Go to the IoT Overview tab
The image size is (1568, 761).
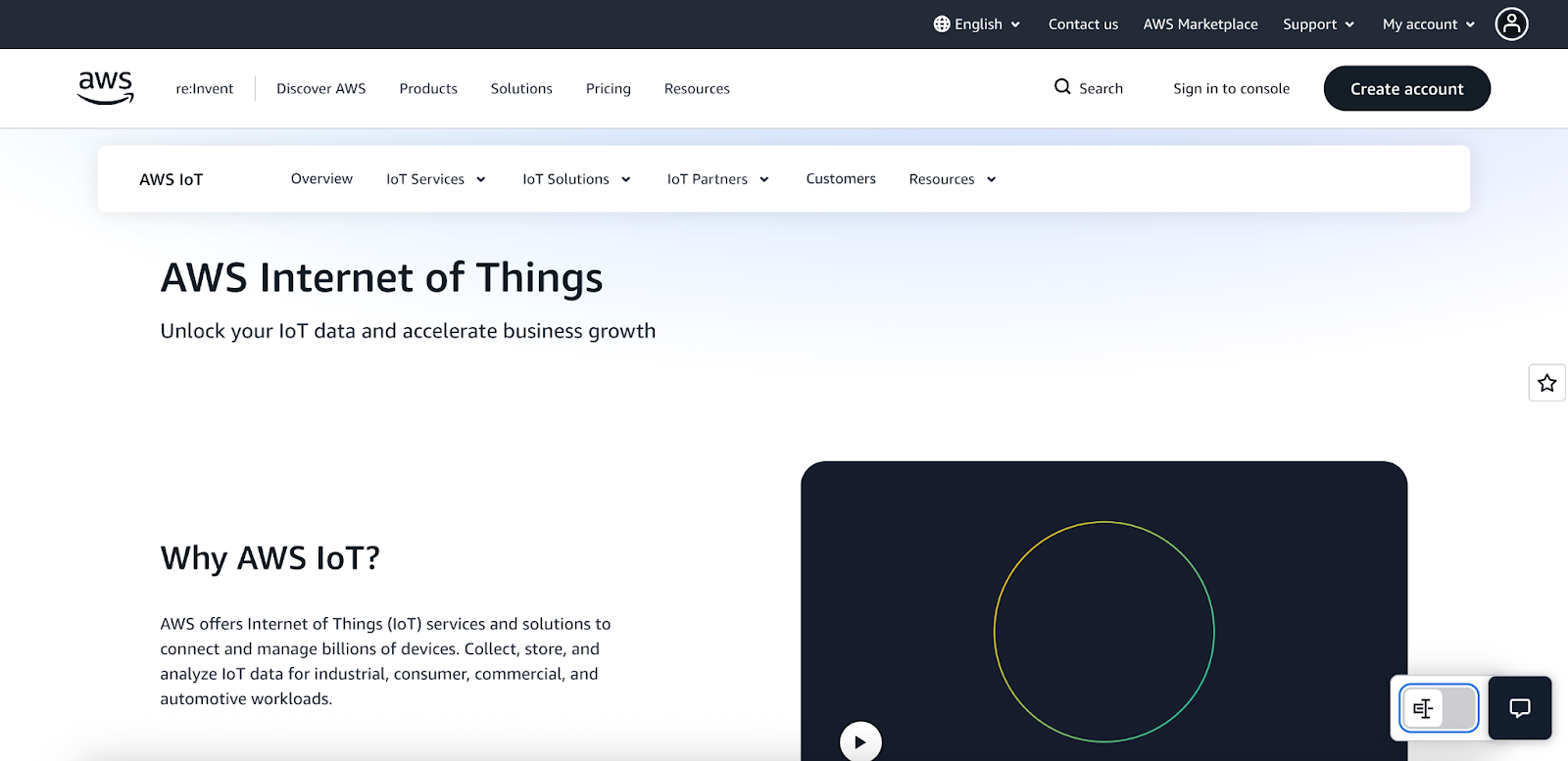pos(321,178)
